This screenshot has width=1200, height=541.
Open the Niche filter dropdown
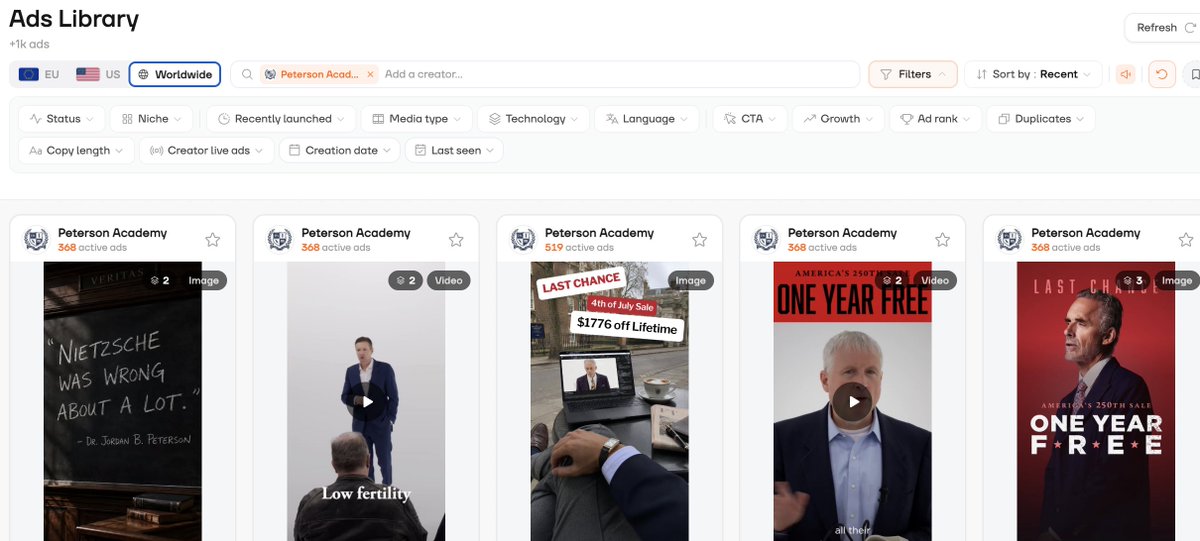pos(152,118)
